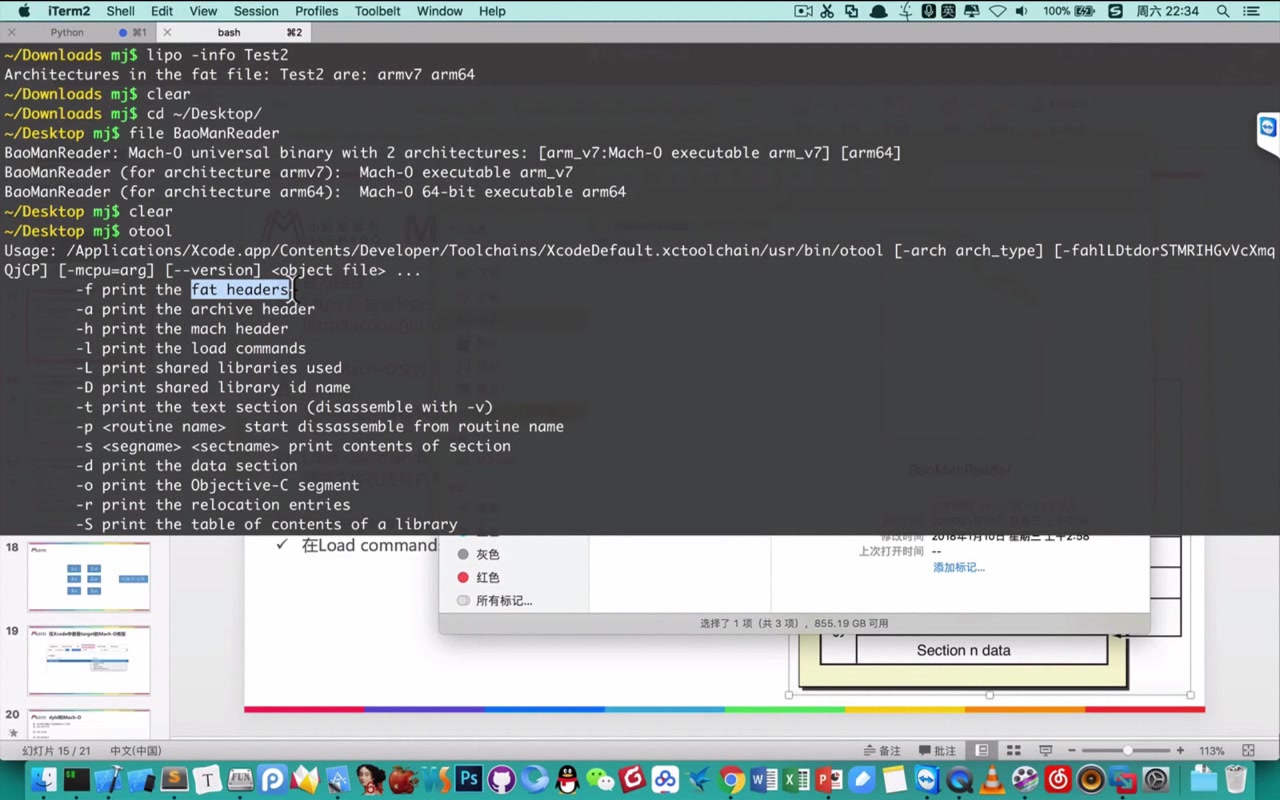Open Spotlight search magnifier
The width and height of the screenshot is (1280, 800).
(1223, 11)
